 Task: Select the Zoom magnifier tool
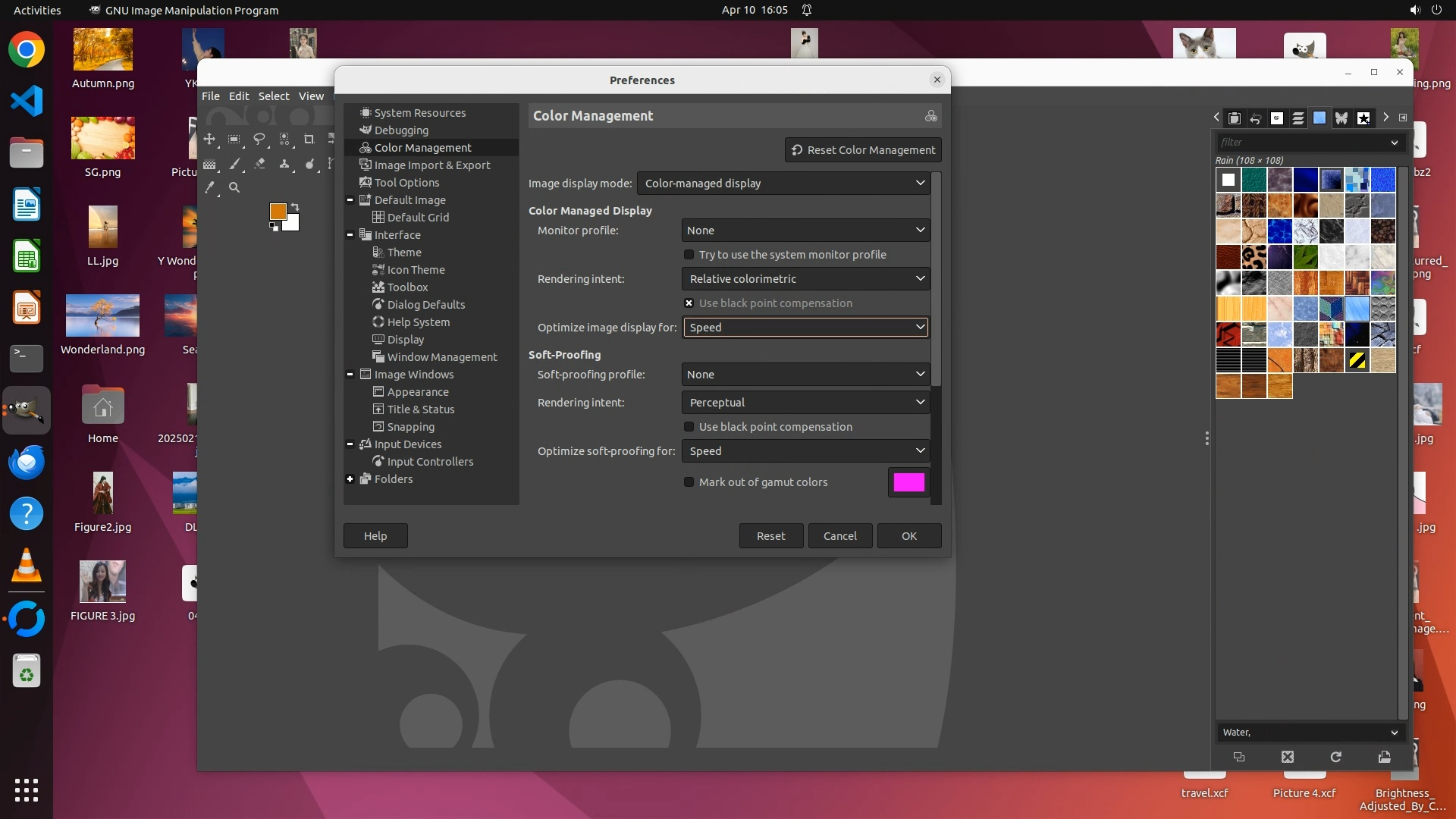pyautogui.click(x=234, y=187)
